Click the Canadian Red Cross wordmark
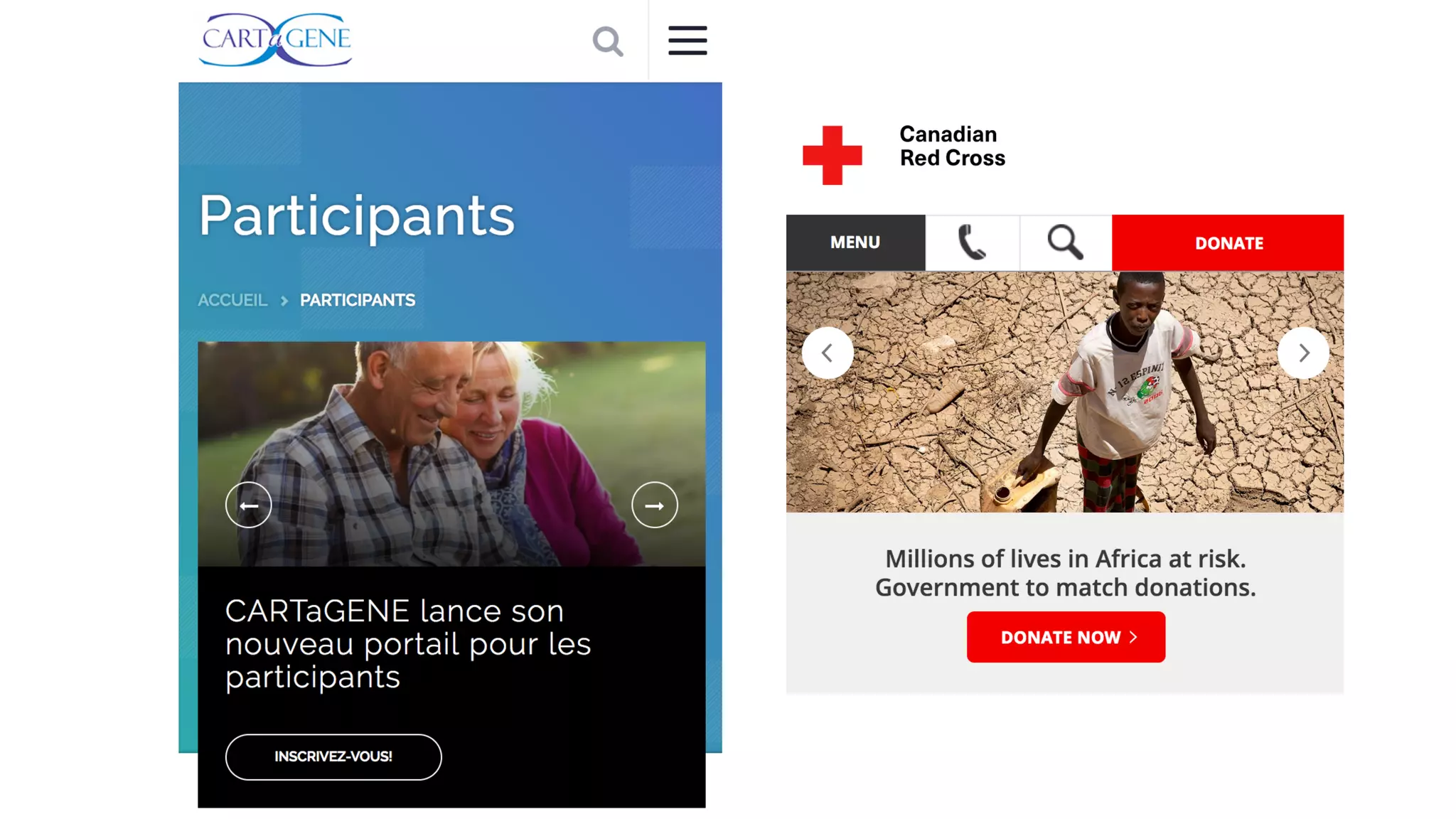The image size is (1456, 819). 952,146
